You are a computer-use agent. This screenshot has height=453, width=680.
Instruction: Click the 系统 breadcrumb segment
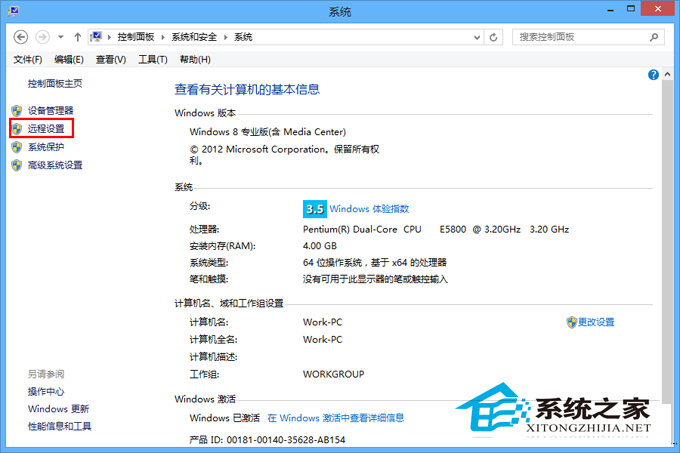coord(243,37)
